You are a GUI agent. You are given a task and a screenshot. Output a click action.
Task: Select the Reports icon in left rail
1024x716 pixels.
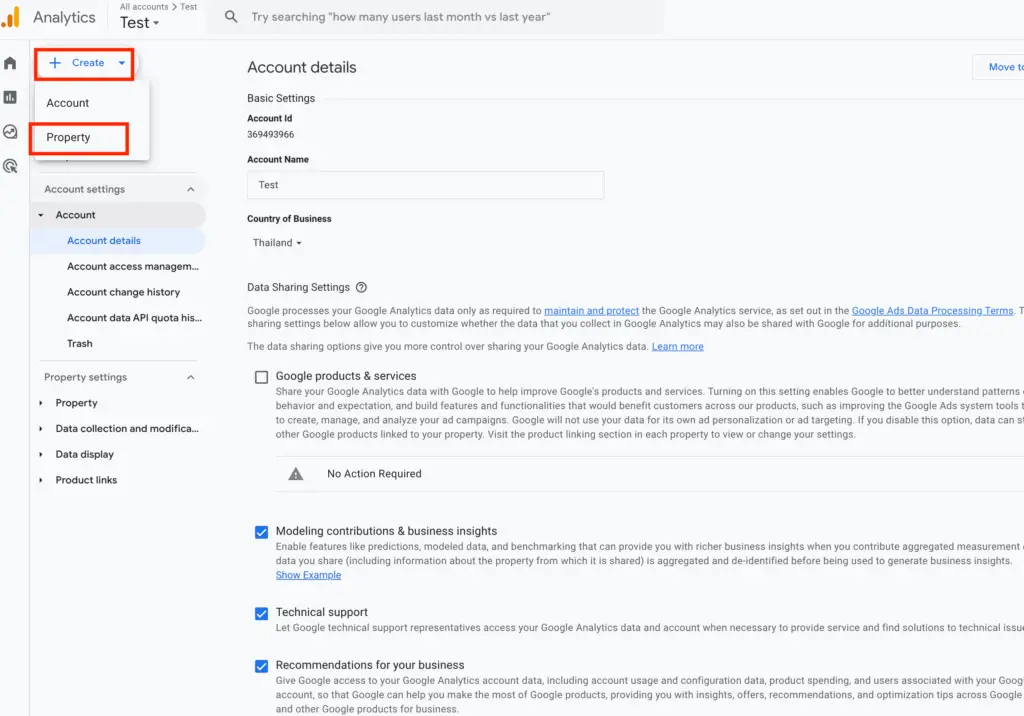click(10, 97)
